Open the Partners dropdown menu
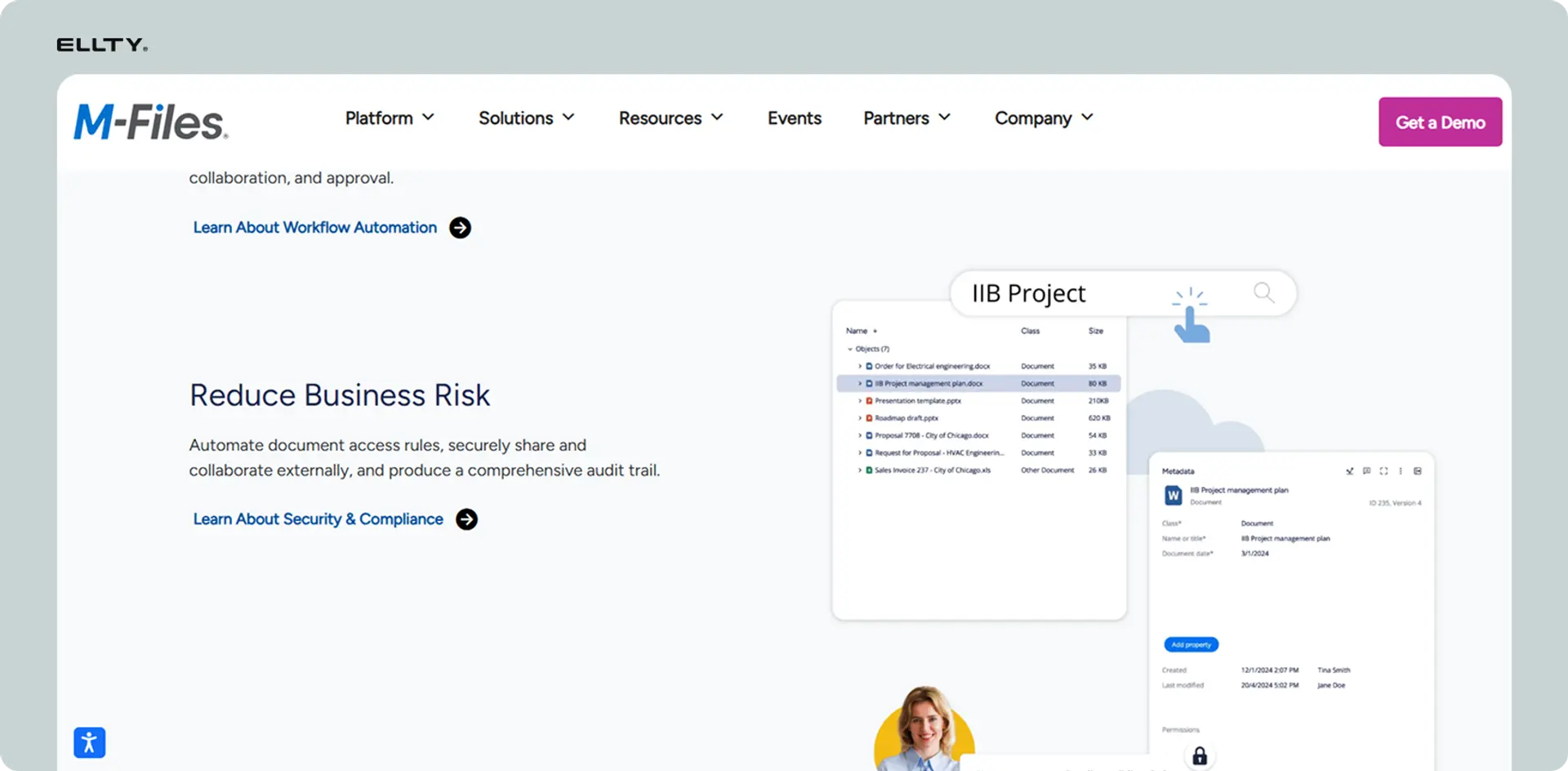Viewport: 1568px width, 771px height. pyautogui.click(x=907, y=118)
